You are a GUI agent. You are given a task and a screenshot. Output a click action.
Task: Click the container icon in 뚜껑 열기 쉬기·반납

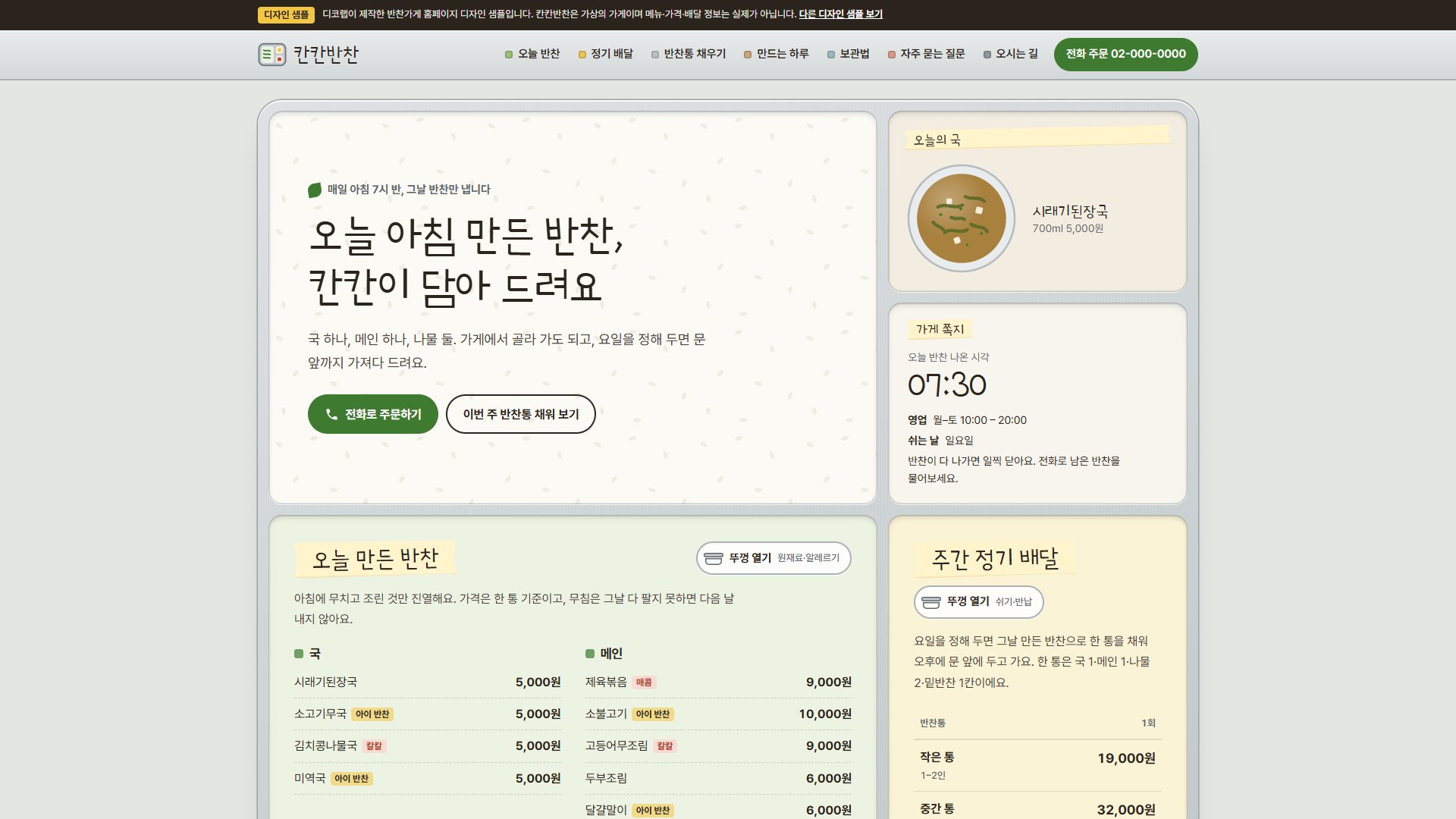tap(931, 602)
